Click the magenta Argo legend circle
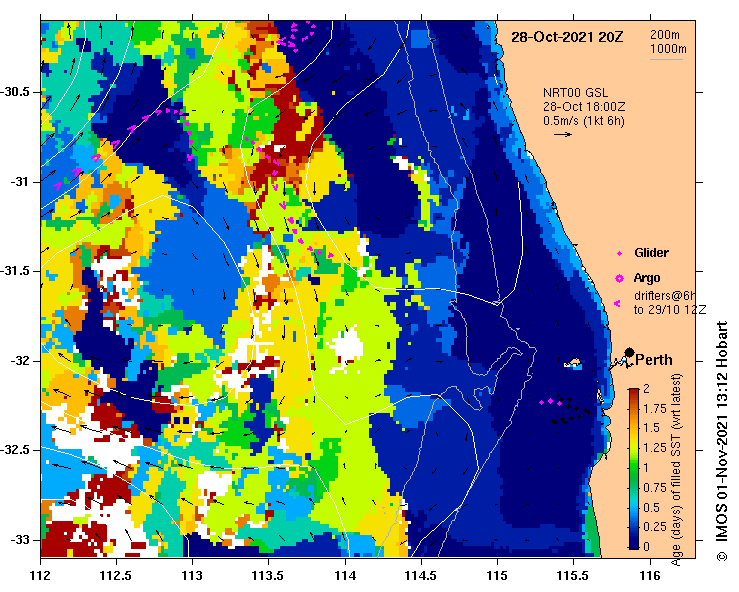739x592 pixels. coord(619,279)
